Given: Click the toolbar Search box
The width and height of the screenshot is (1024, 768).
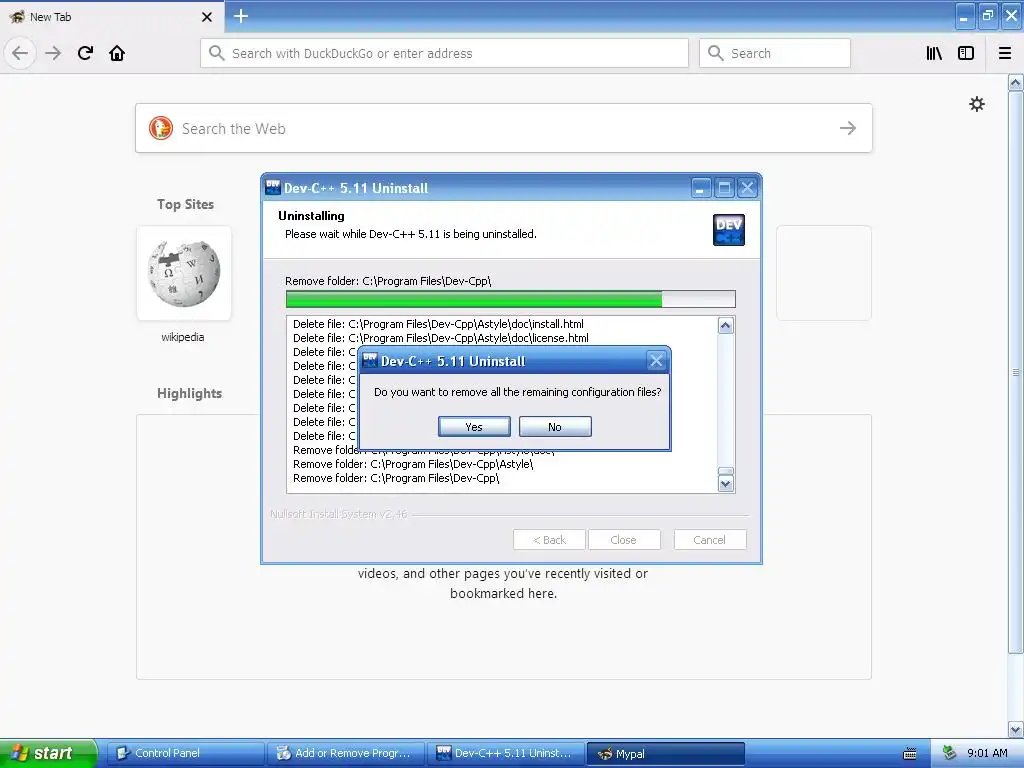Looking at the screenshot, I should point(775,53).
